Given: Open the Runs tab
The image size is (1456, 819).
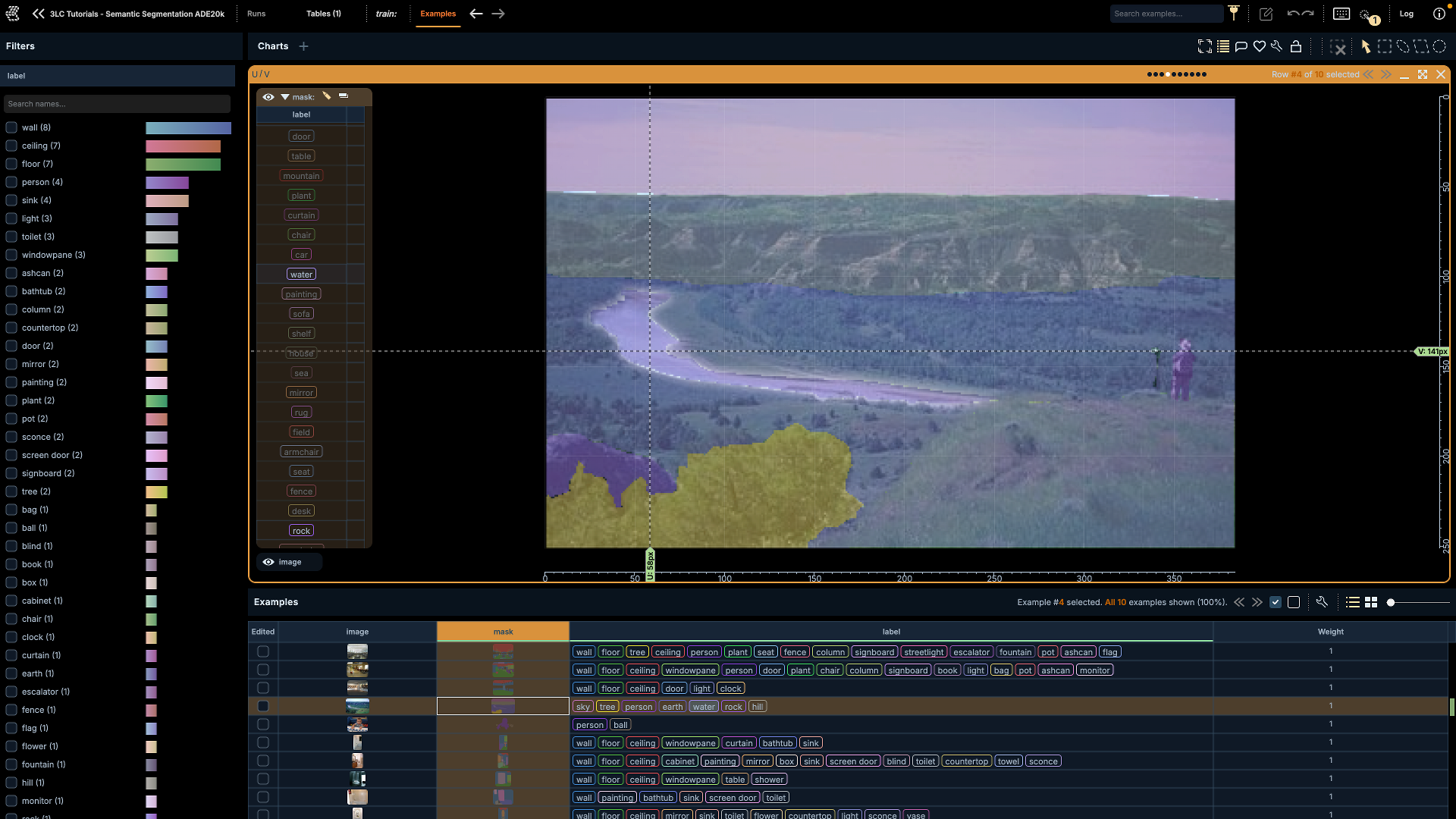Looking at the screenshot, I should tap(256, 14).
